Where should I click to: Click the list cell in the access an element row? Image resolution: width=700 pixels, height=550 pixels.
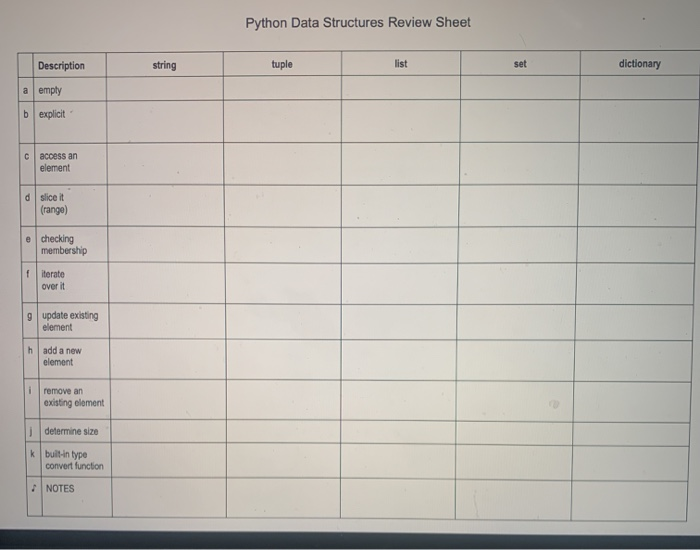(x=400, y=164)
